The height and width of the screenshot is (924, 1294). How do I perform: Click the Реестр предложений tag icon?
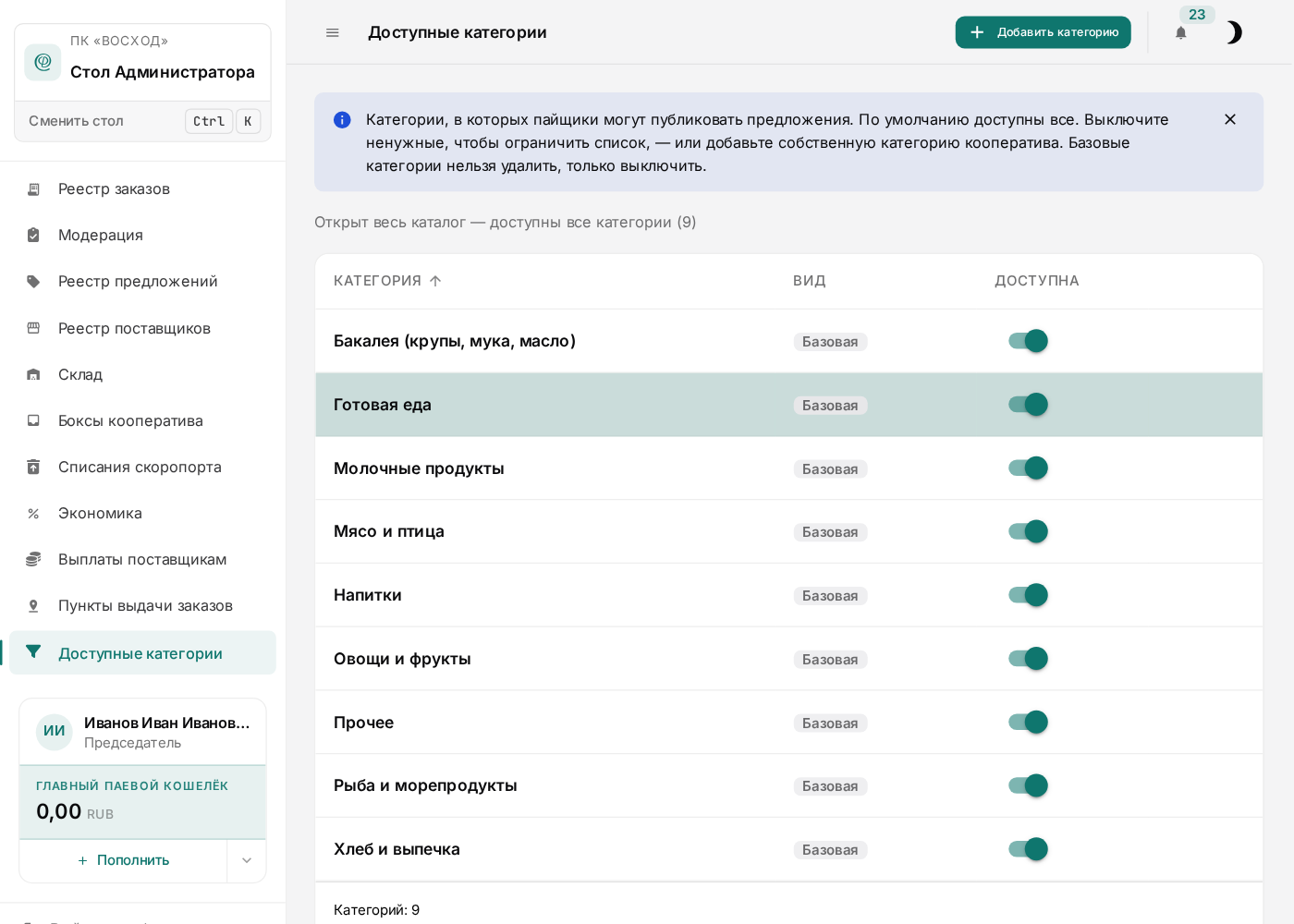coord(33,282)
